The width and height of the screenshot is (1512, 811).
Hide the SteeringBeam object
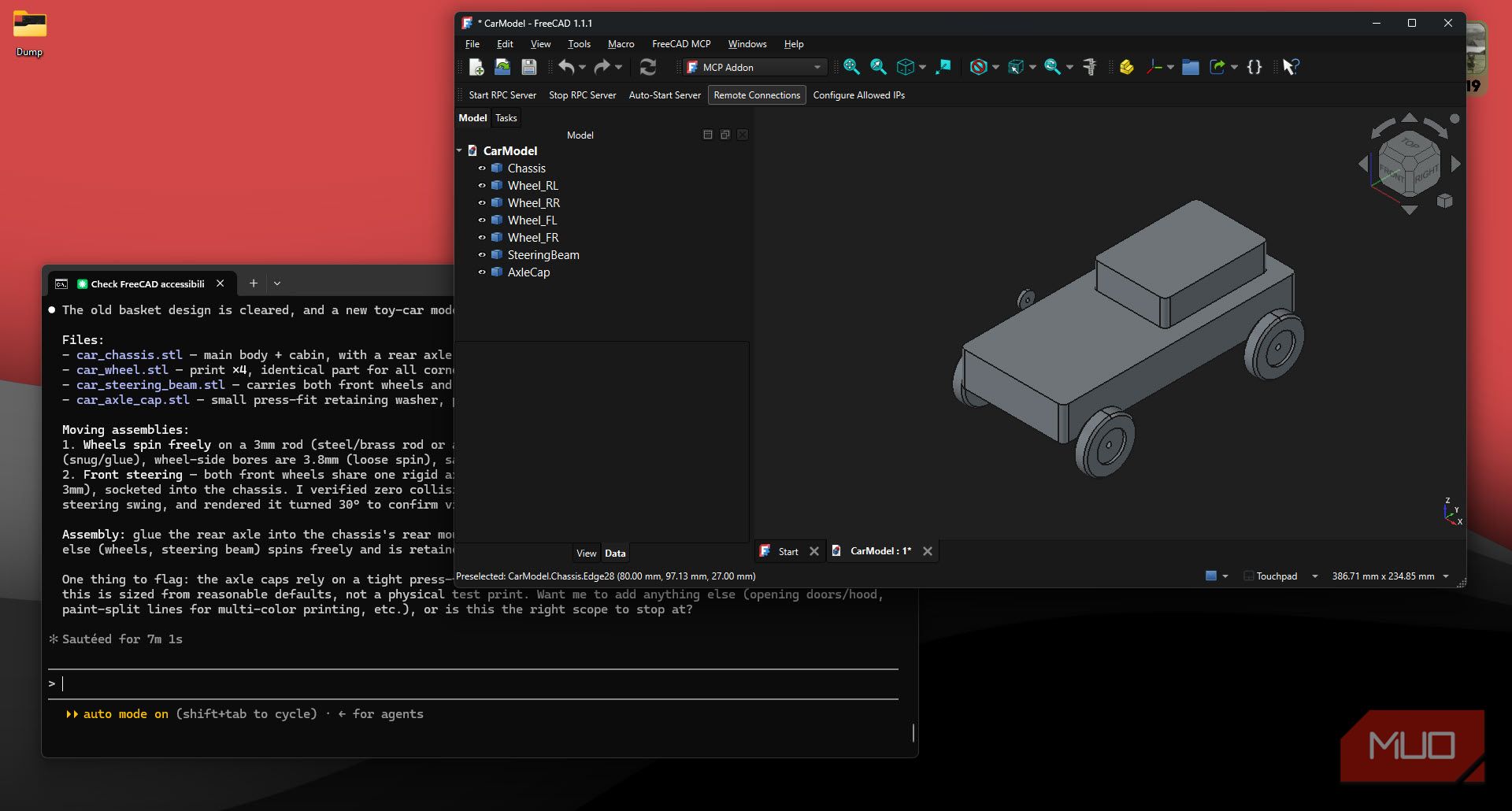pyautogui.click(x=482, y=255)
